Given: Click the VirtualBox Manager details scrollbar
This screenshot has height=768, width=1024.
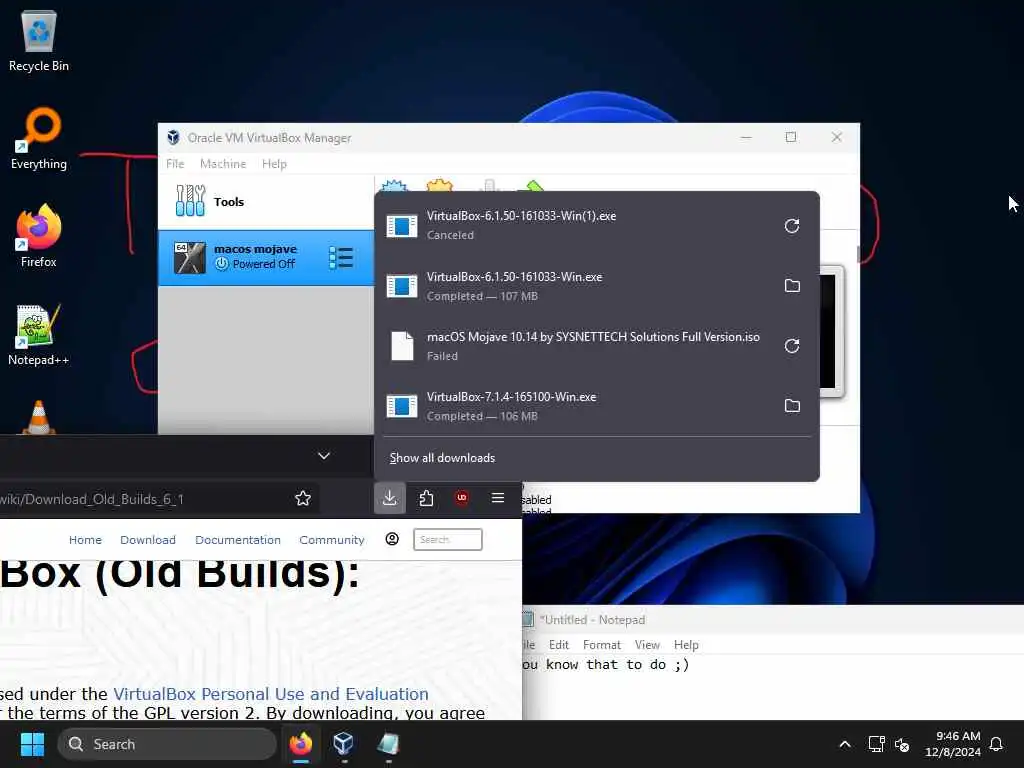Looking at the screenshot, I should click(x=857, y=254).
